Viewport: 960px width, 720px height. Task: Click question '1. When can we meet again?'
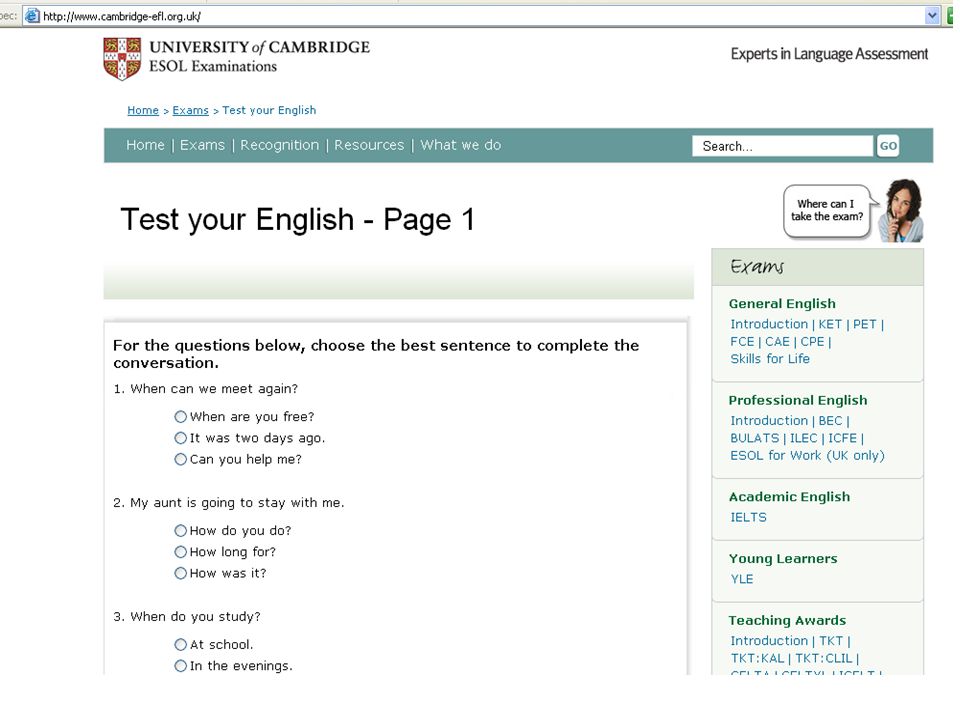[x=206, y=389]
